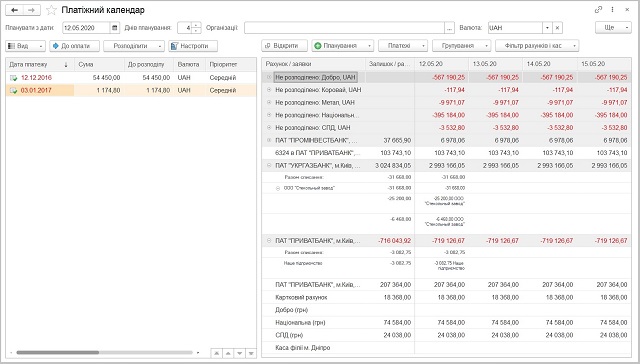The height and width of the screenshot is (364, 640).
Task: Expand the Валюта currency dropdown
Action: coord(547,28)
